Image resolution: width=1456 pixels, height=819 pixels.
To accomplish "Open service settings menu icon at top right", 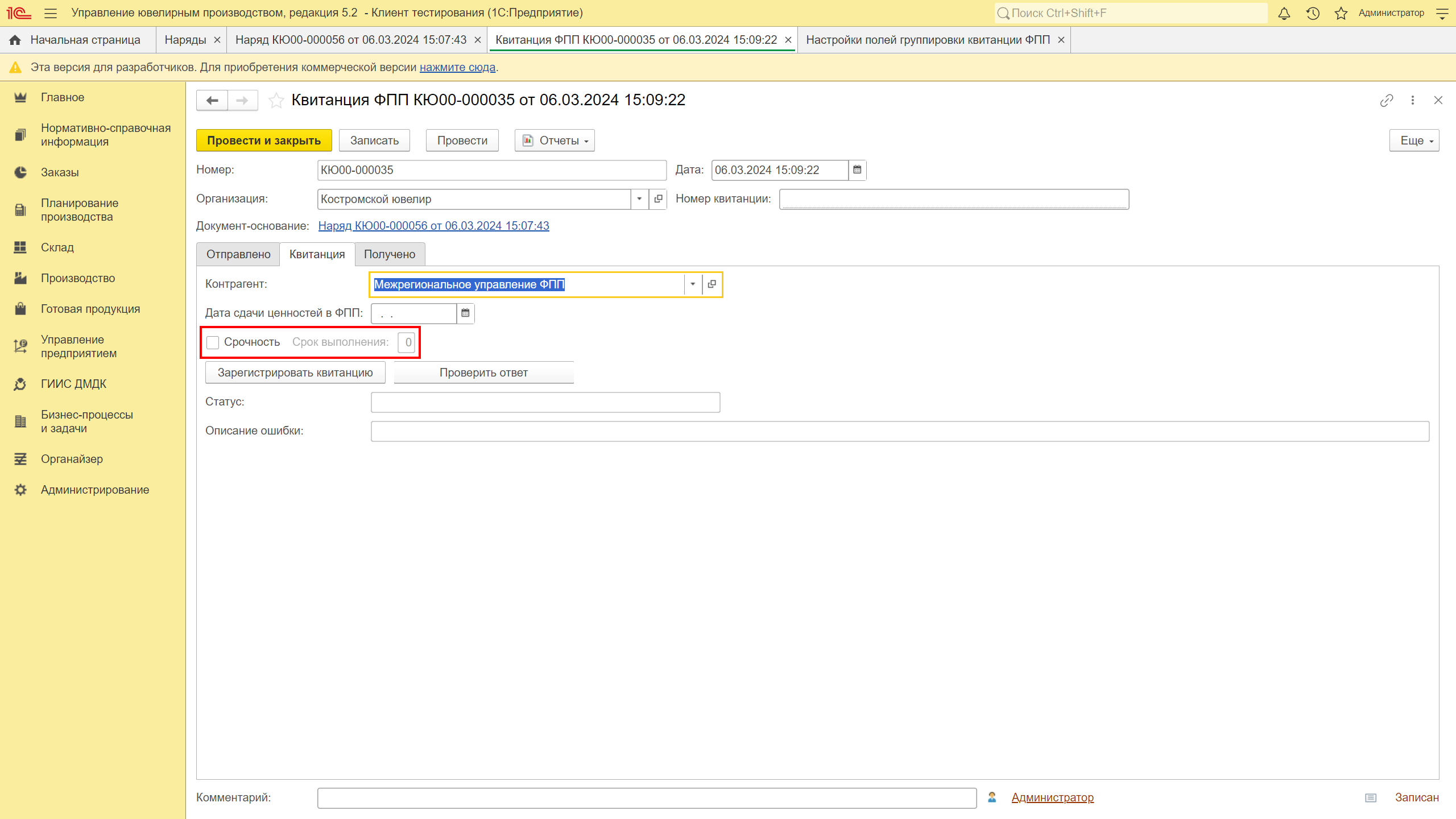I will point(1442,13).
